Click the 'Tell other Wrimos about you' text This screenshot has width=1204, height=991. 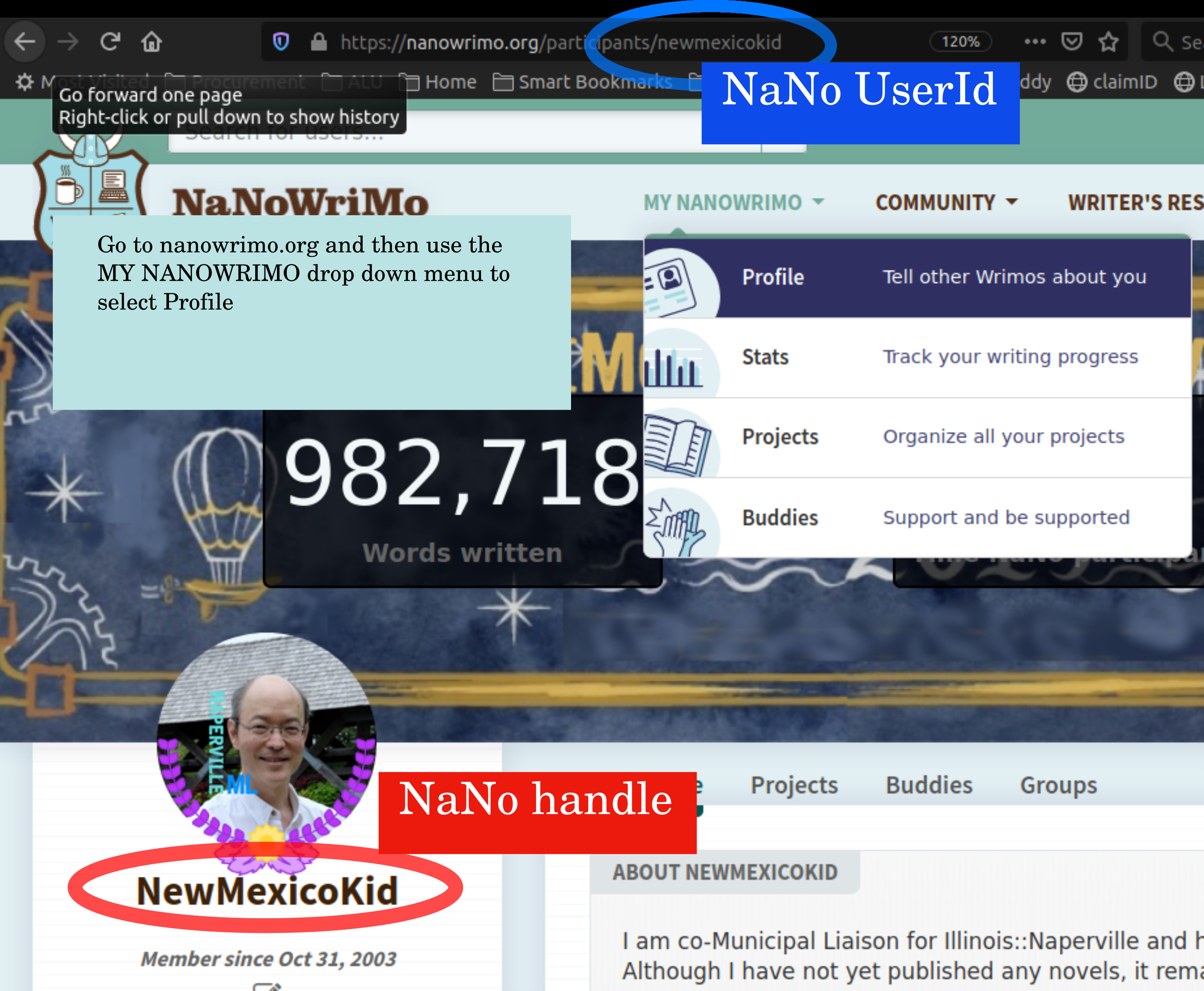pyautogui.click(x=1014, y=277)
